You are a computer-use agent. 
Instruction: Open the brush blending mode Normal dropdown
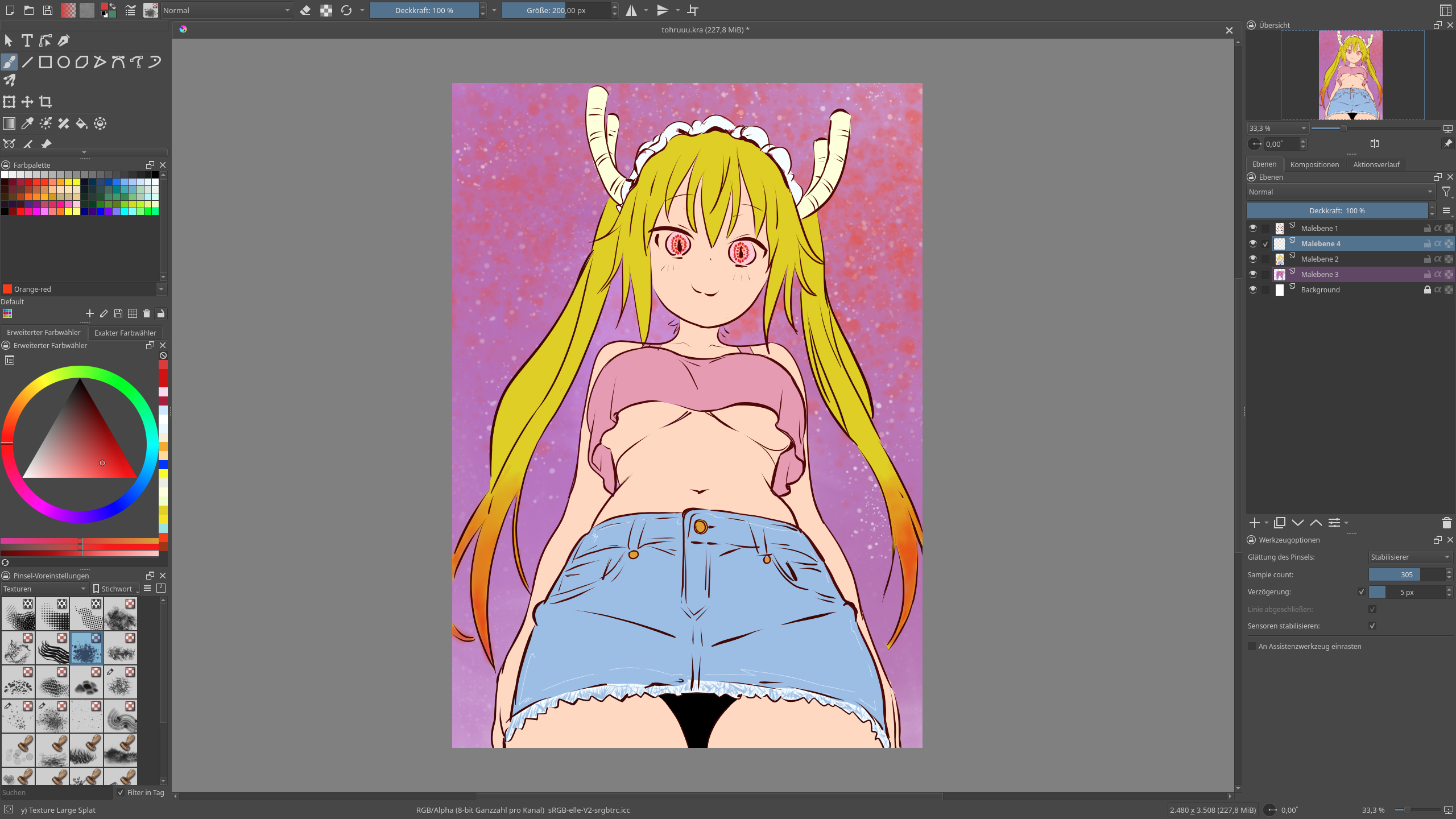(x=226, y=10)
